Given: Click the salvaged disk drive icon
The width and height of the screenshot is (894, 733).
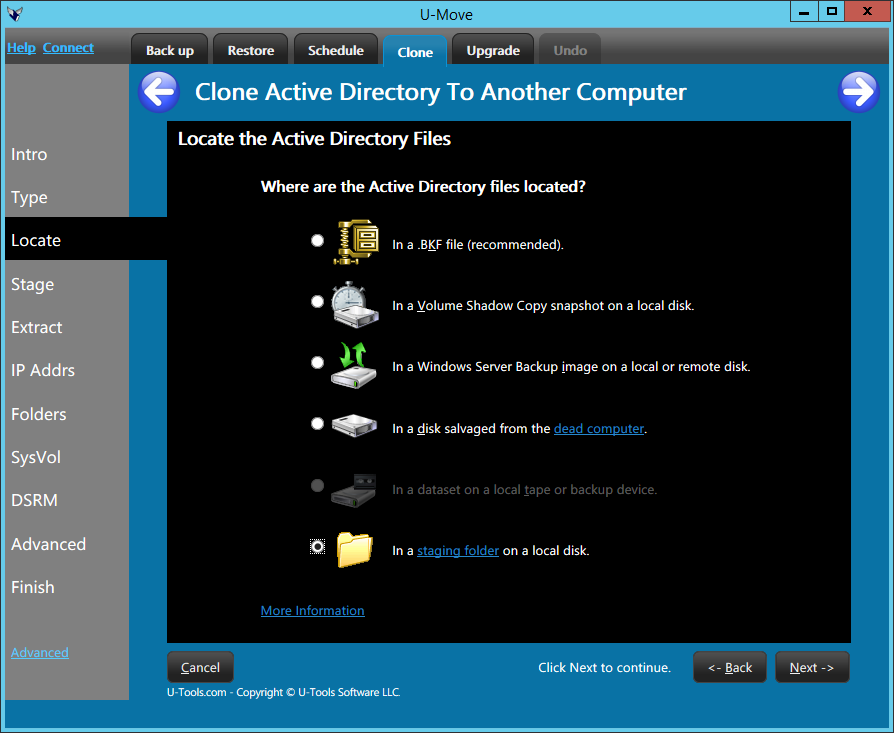Looking at the screenshot, I should tap(354, 426).
